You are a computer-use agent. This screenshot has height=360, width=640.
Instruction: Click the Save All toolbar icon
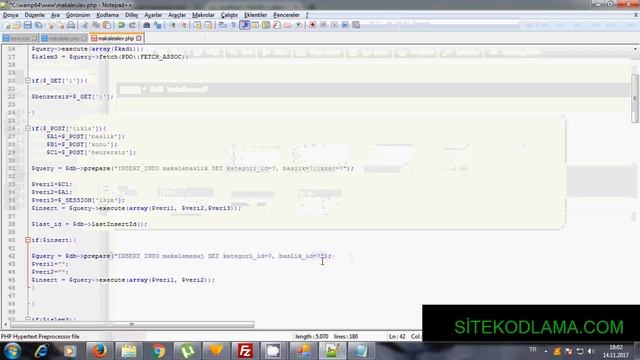coord(38,25)
